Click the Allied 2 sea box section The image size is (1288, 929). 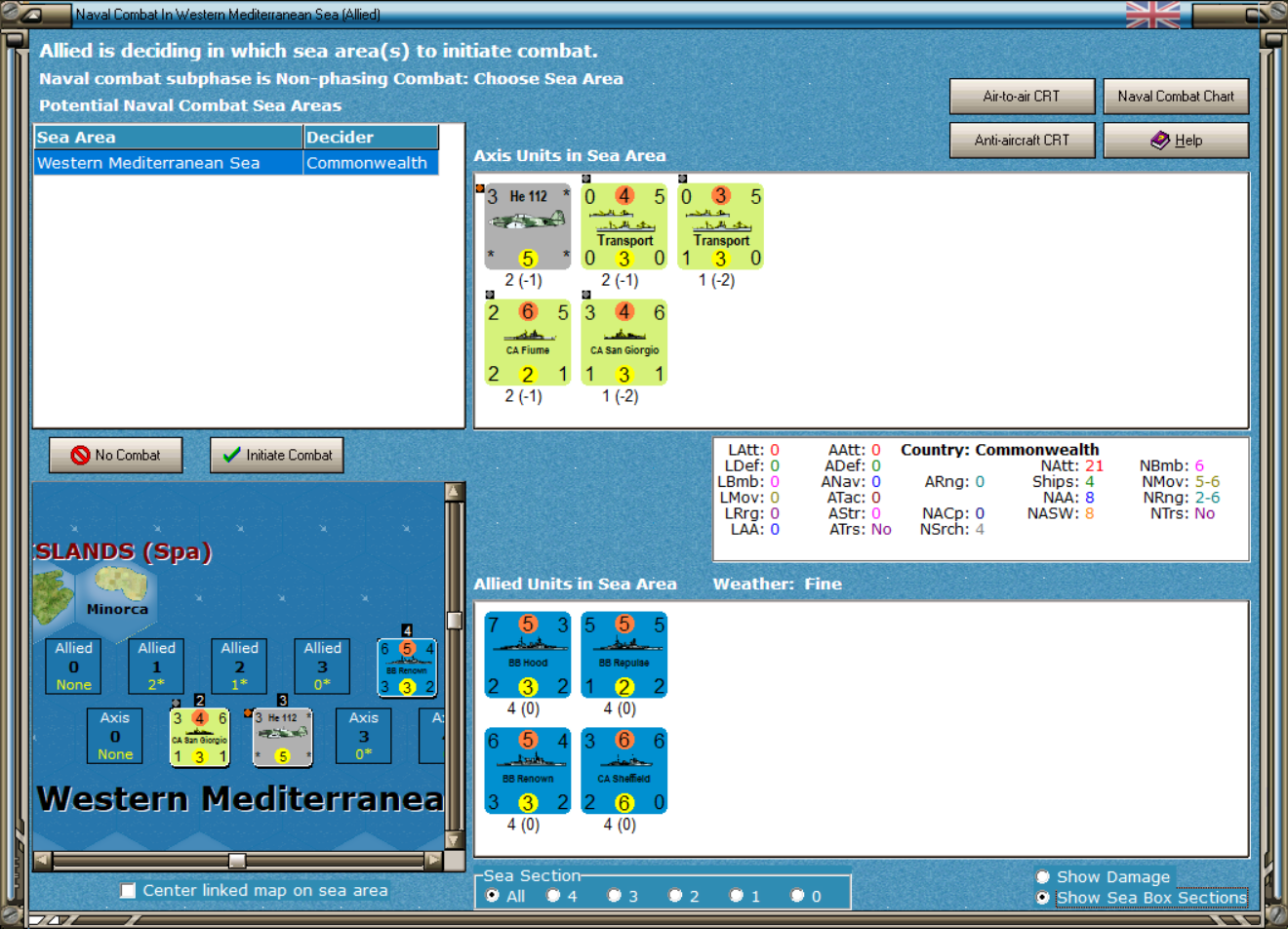tap(239, 666)
